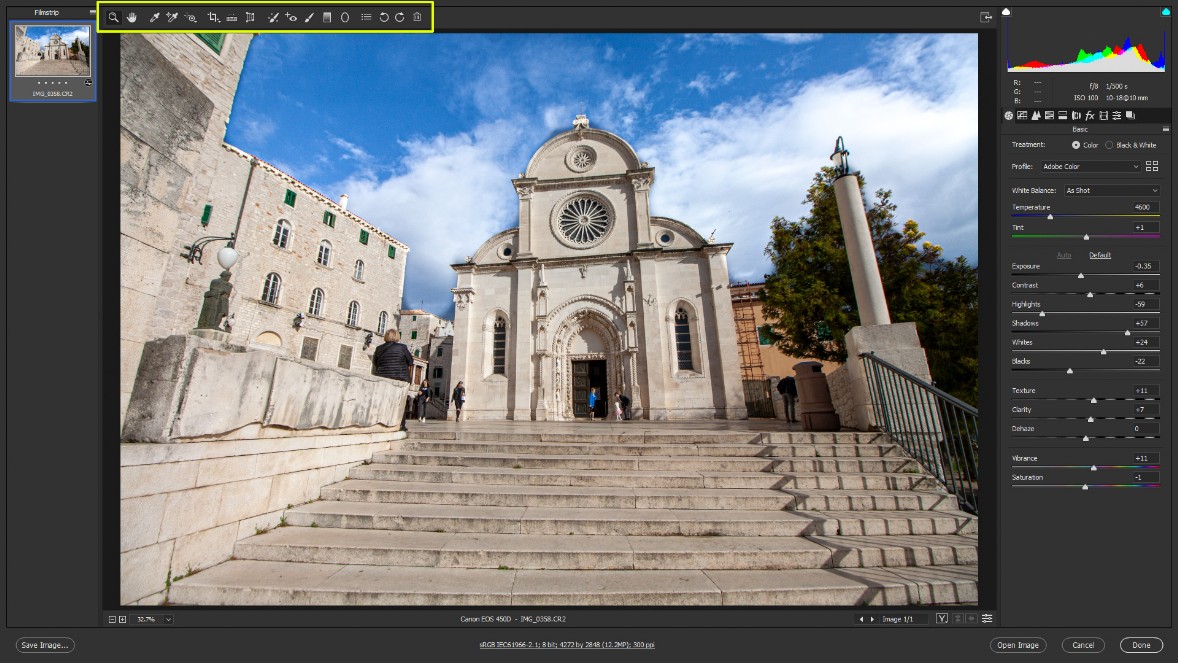Toggle full screen mode icon
Viewport: 1178px width, 663px height.
pos(986,17)
